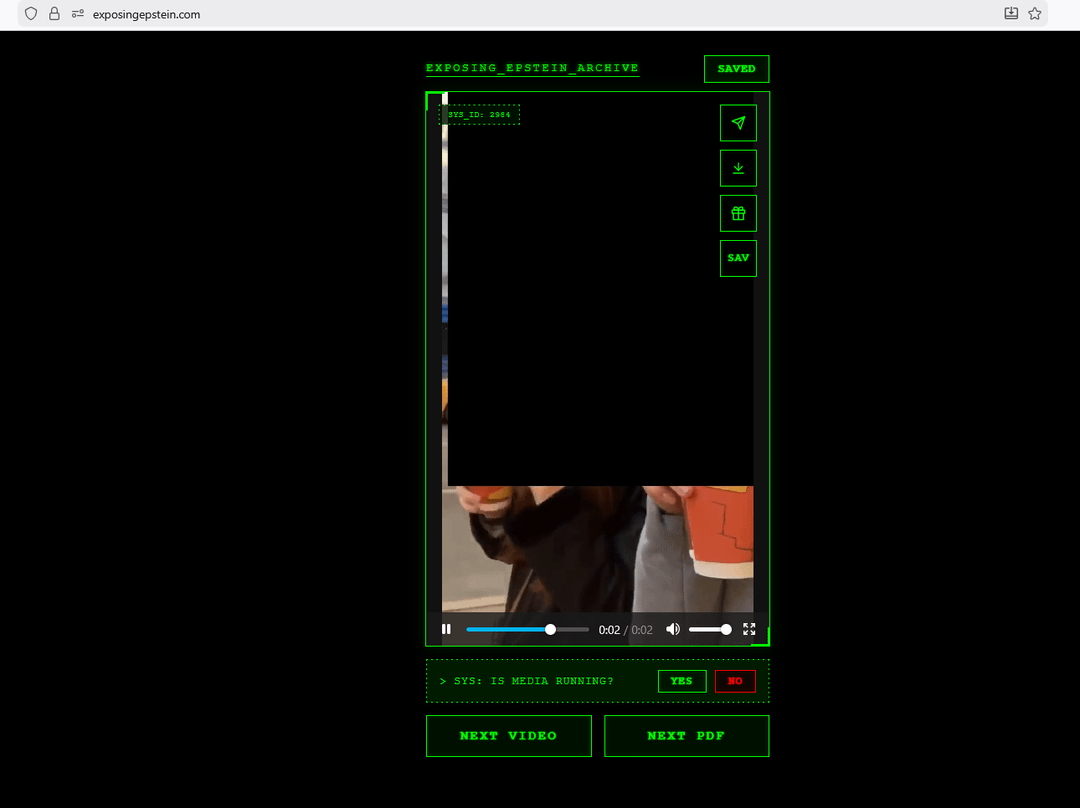Bookmark this page with star icon
The height and width of the screenshot is (808, 1080).
click(x=1035, y=14)
